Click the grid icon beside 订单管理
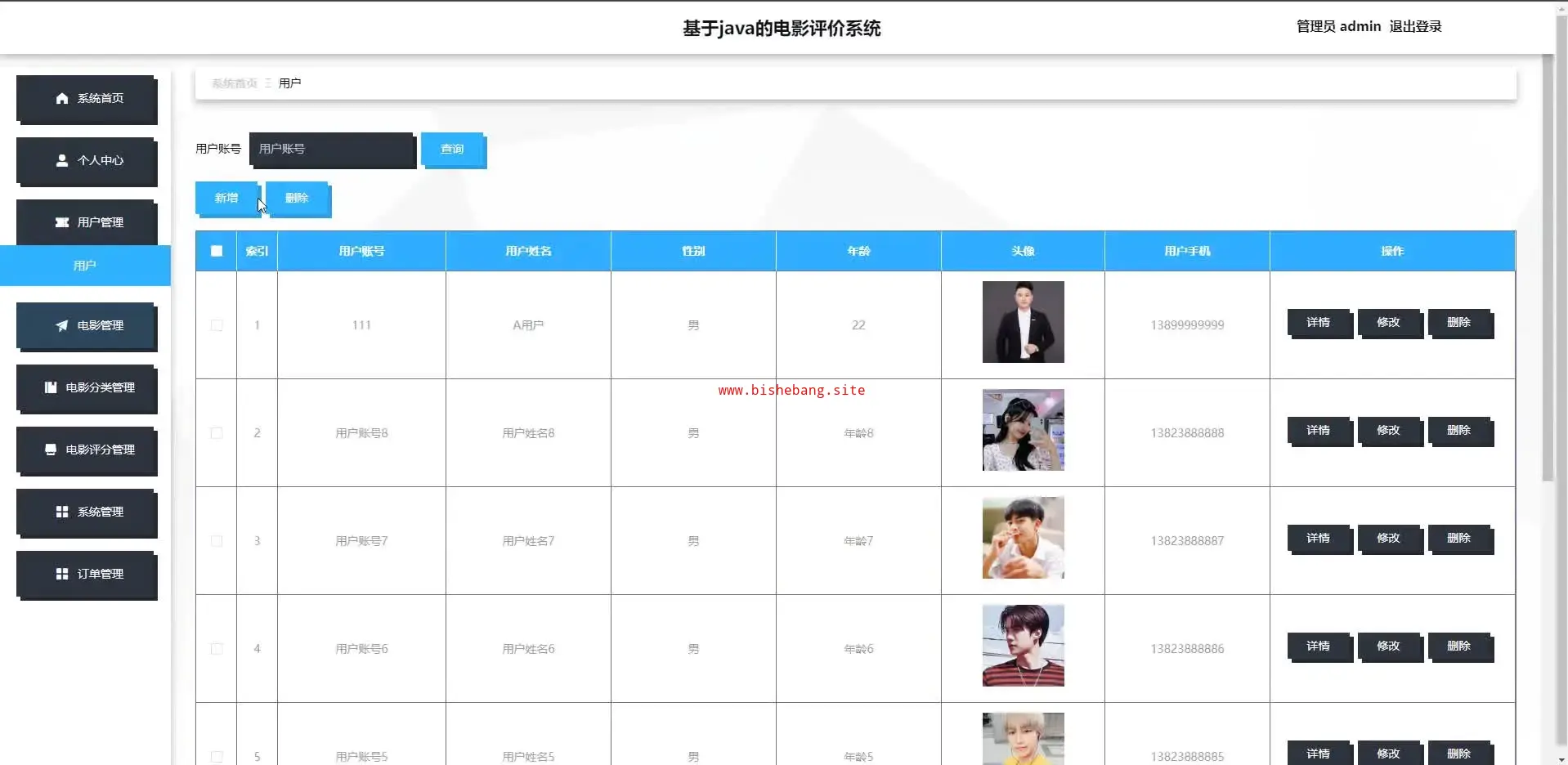 point(62,574)
